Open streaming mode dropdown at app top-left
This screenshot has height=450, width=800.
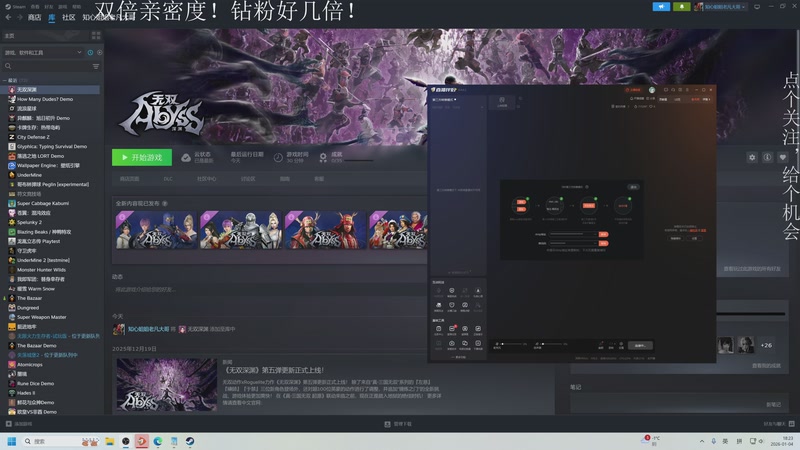click(x=444, y=99)
